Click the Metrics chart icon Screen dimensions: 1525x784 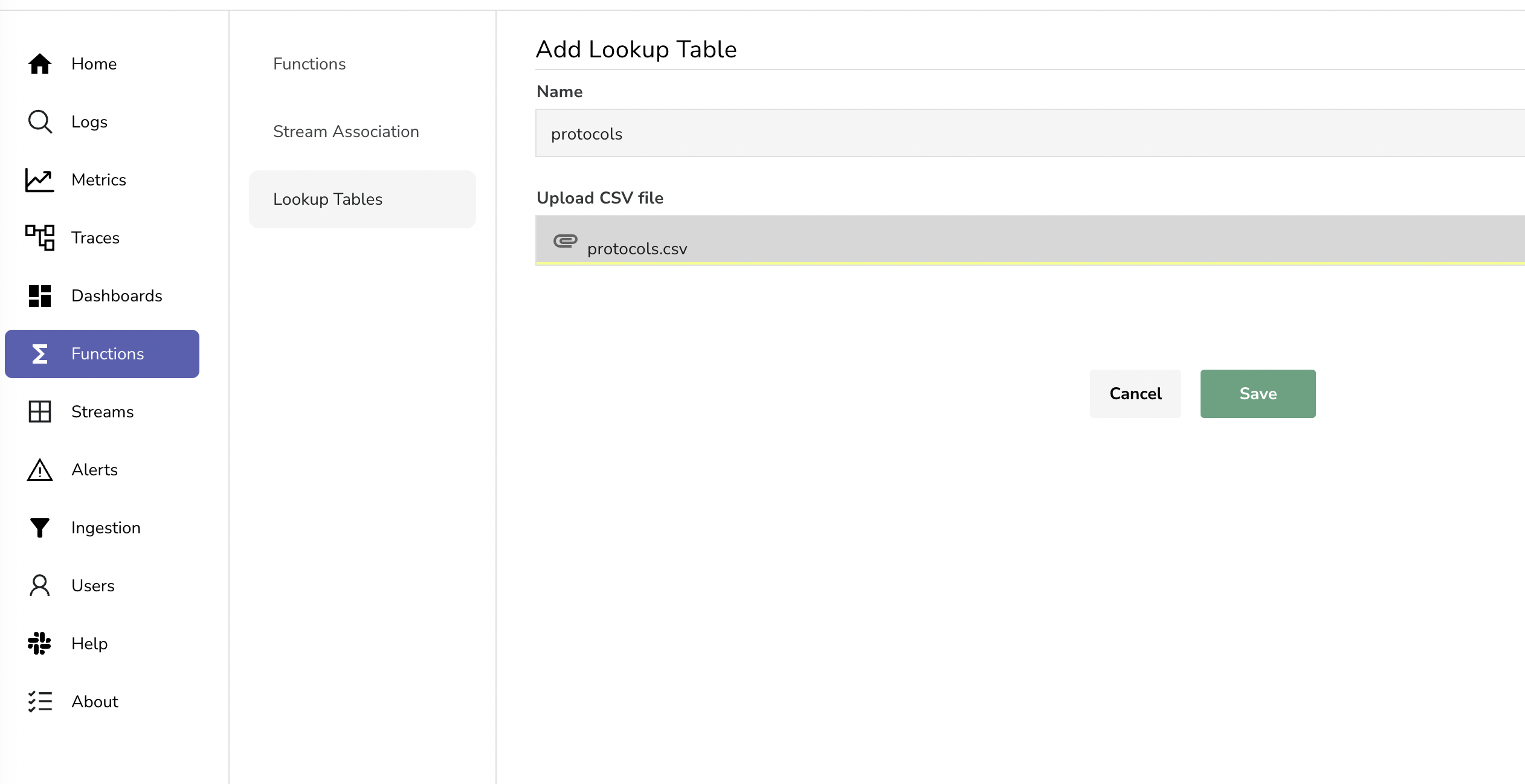[39, 179]
